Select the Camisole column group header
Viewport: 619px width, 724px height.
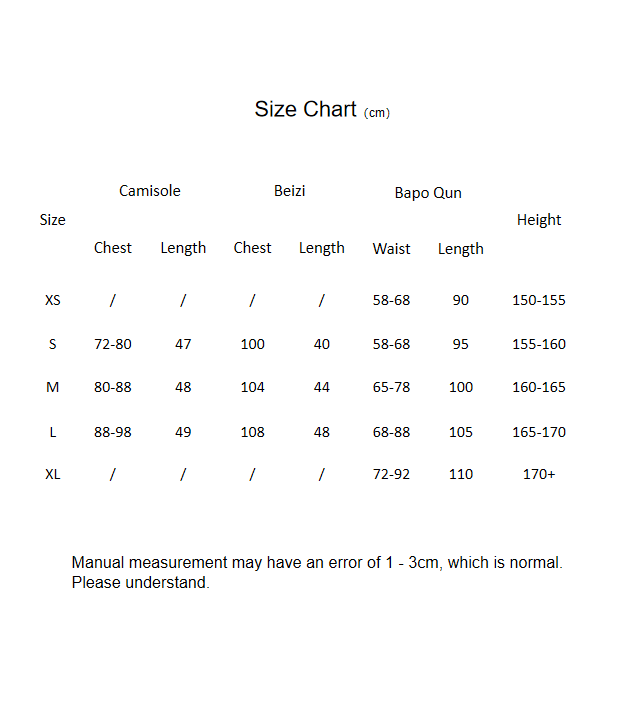pos(150,191)
